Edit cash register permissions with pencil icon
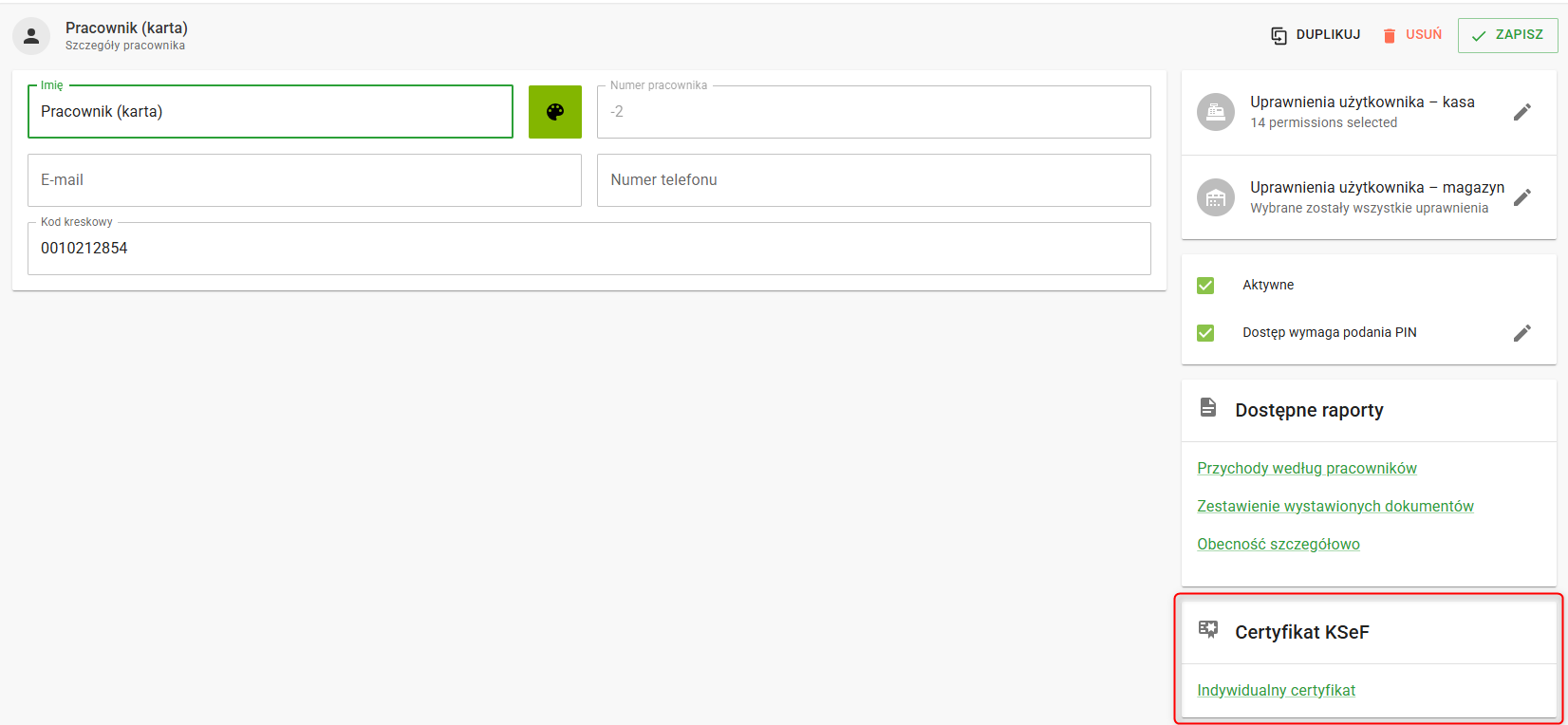 pyautogui.click(x=1521, y=112)
